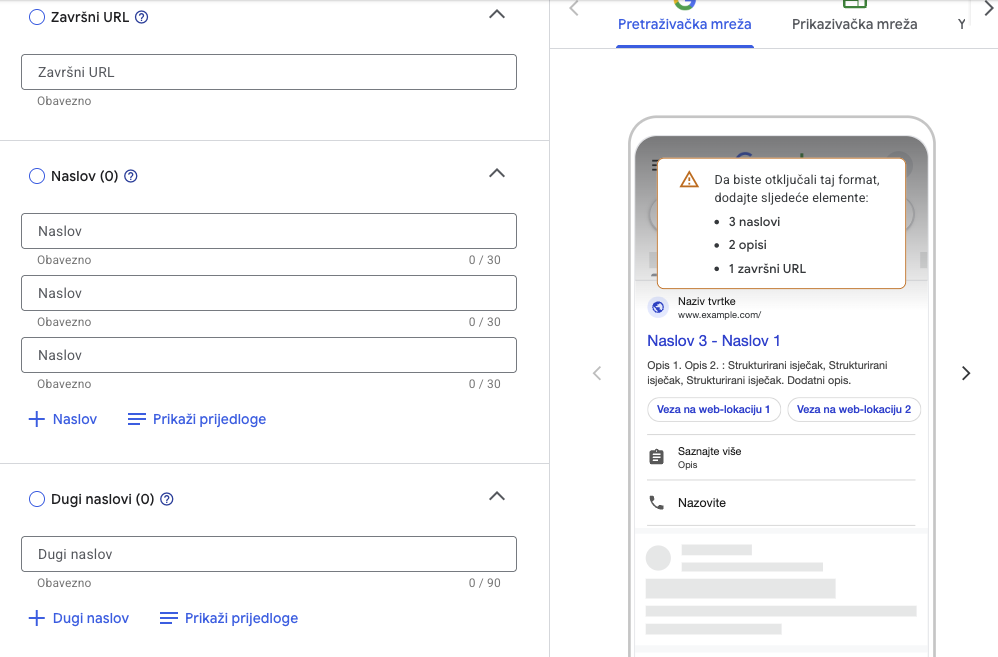Show suggestions under Naslov fields
Image resolution: width=998 pixels, height=657 pixels.
197,419
